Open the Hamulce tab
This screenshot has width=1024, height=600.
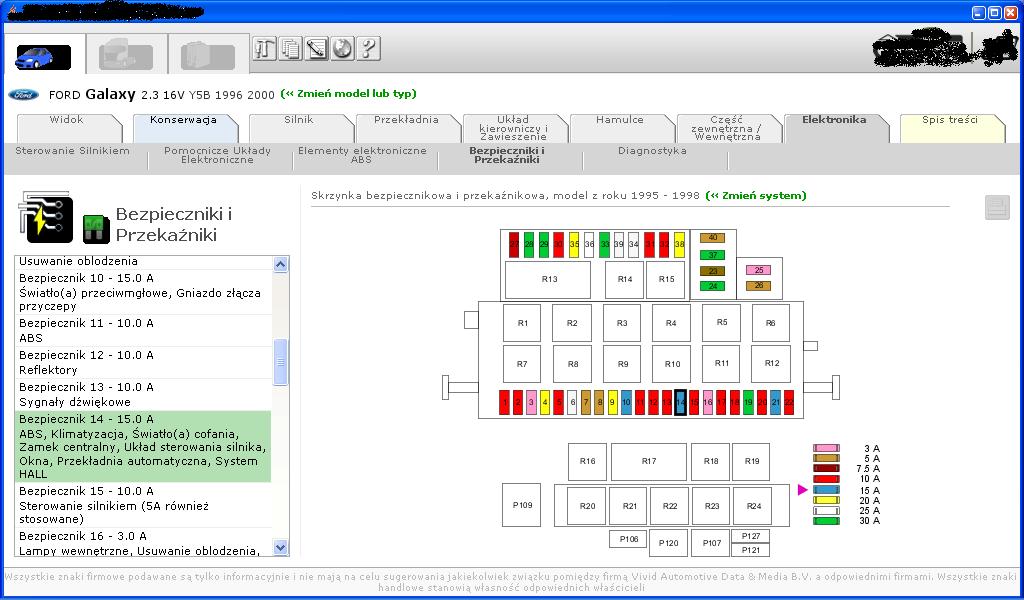[620, 120]
